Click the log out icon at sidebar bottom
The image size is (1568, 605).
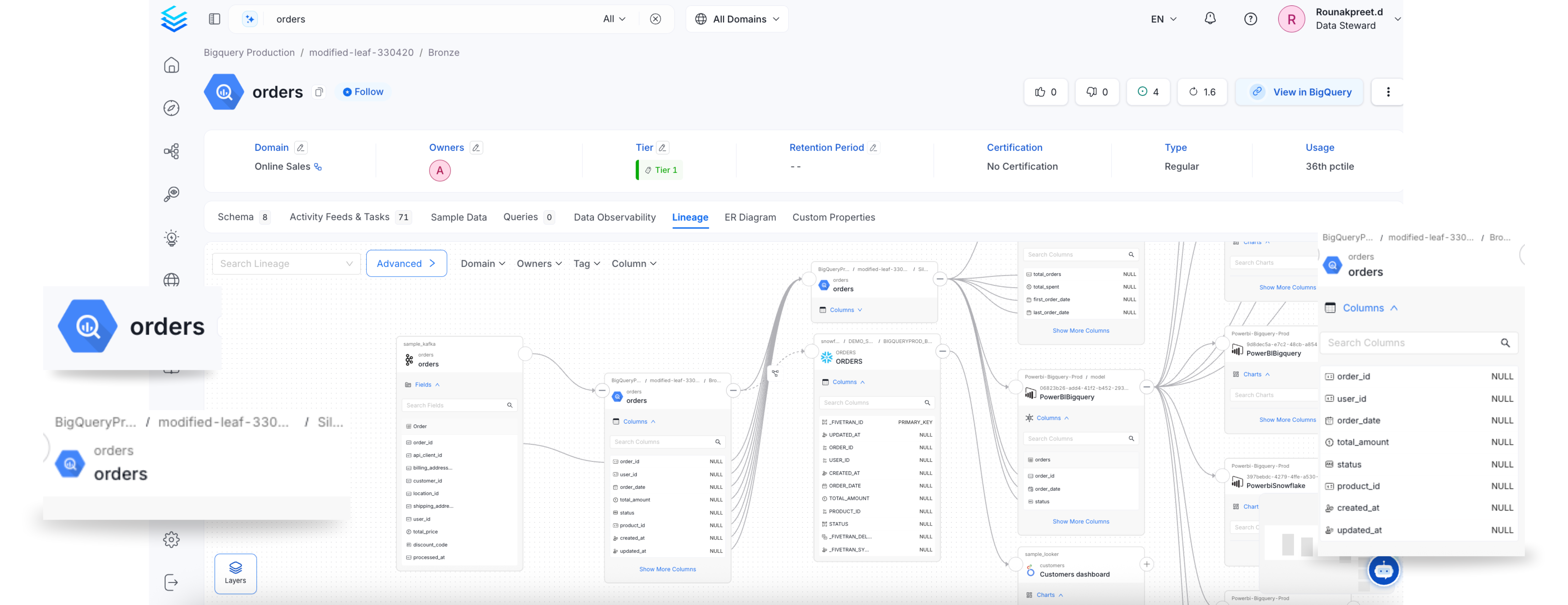pyautogui.click(x=172, y=582)
